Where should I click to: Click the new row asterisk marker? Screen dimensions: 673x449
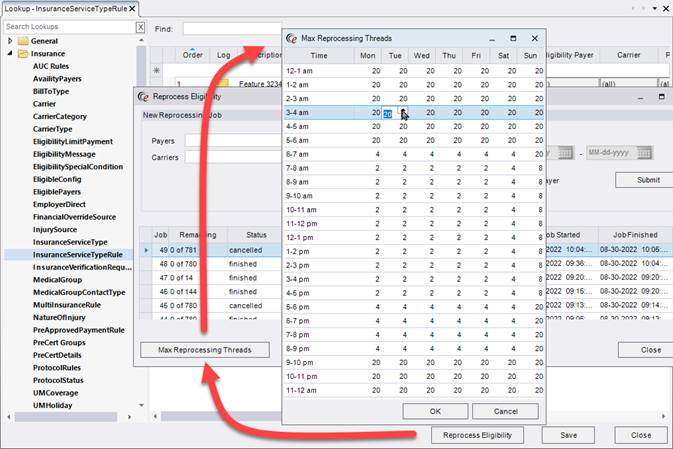pos(156,71)
